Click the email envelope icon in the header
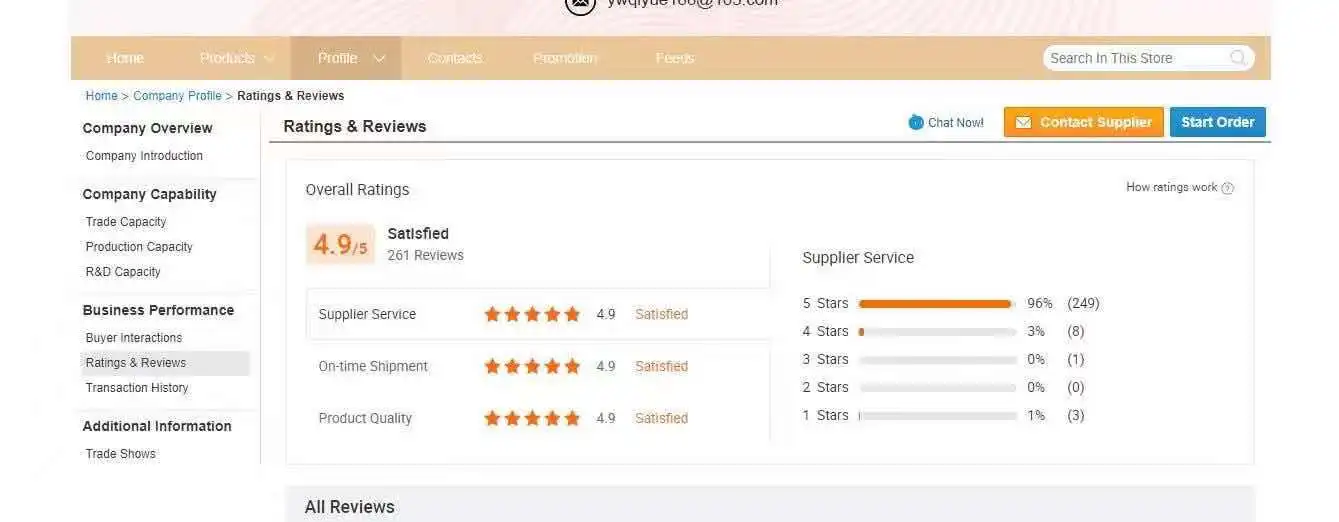1339x522 pixels. coord(580,4)
